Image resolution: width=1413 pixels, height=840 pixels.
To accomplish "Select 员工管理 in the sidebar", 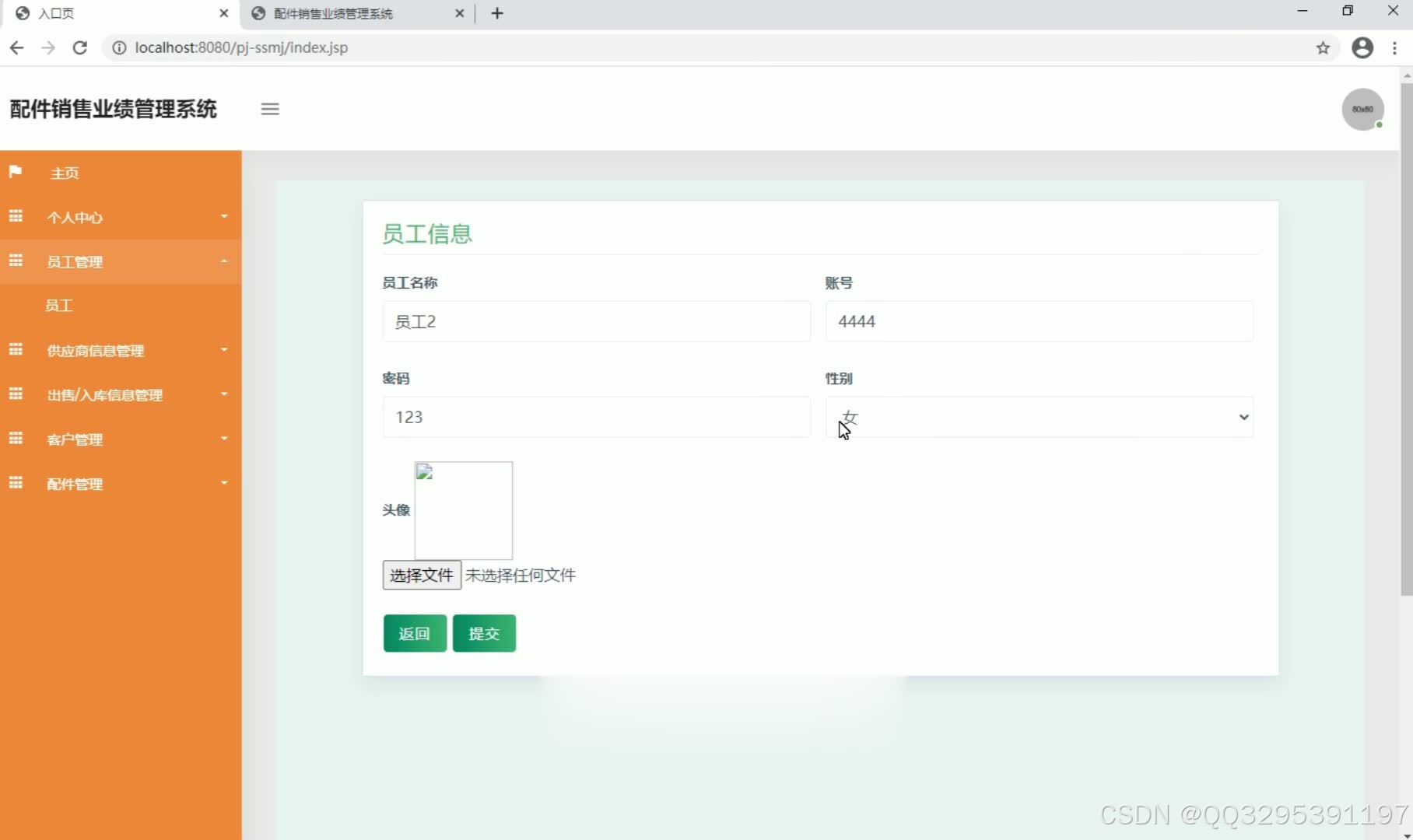I will (x=121, y=261).
